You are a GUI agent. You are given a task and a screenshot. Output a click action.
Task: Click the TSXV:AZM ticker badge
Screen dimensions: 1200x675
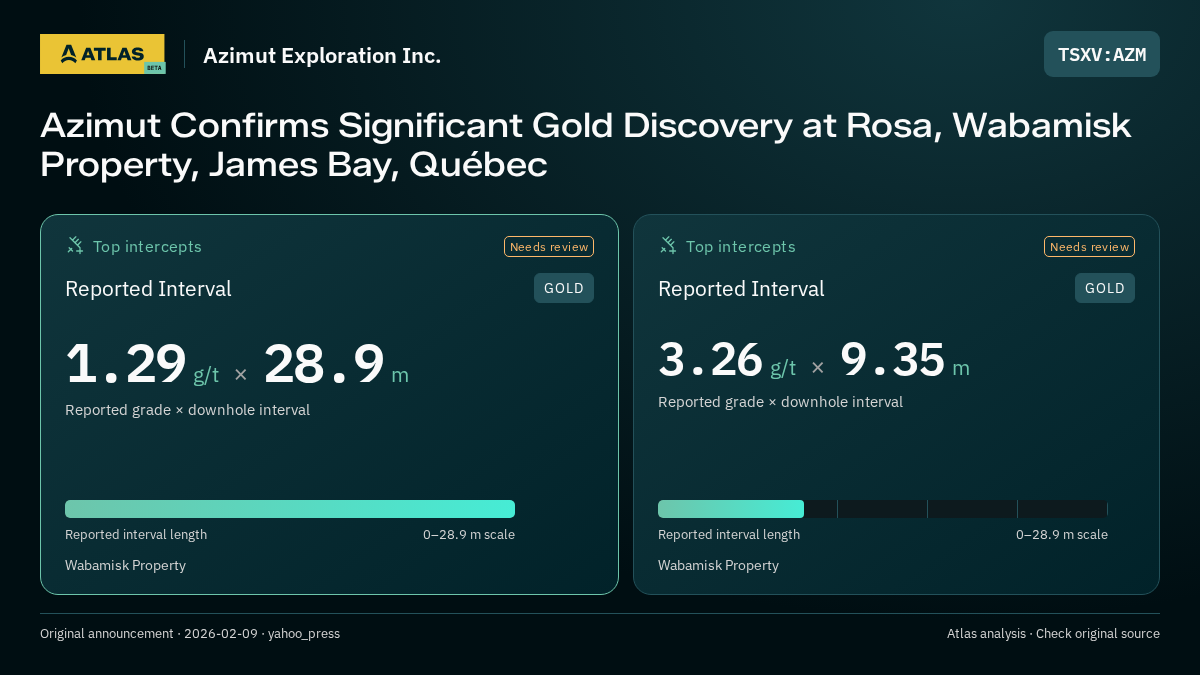click(1102, 54)
